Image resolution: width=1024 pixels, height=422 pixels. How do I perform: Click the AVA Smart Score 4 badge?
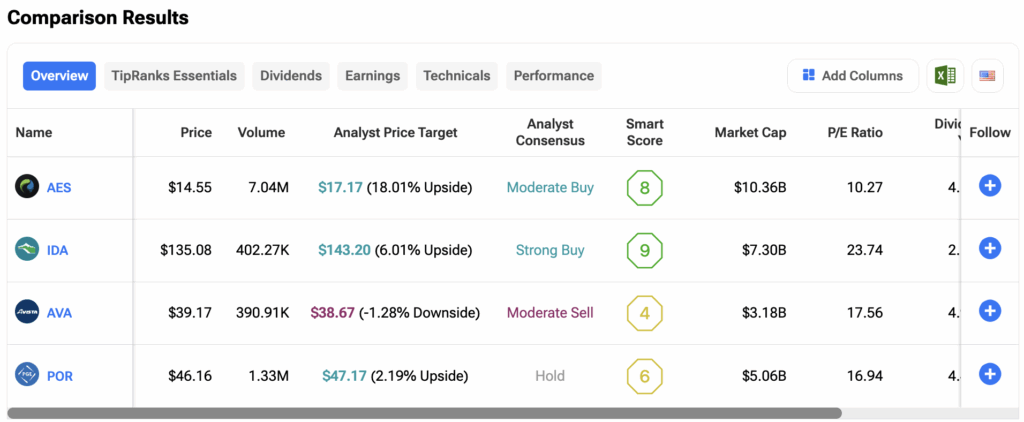[x=645, y=313]
